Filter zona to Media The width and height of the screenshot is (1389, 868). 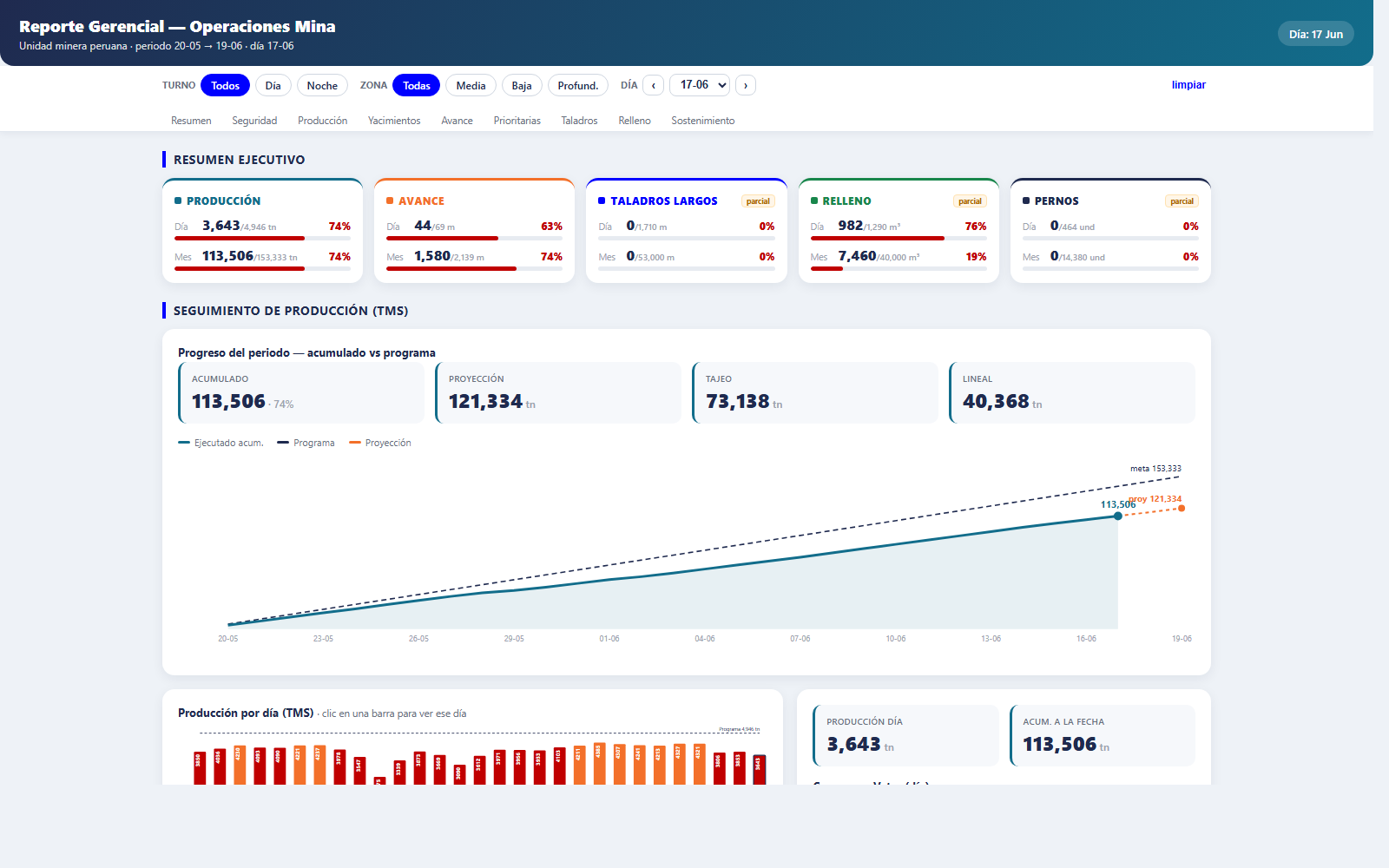471,85
